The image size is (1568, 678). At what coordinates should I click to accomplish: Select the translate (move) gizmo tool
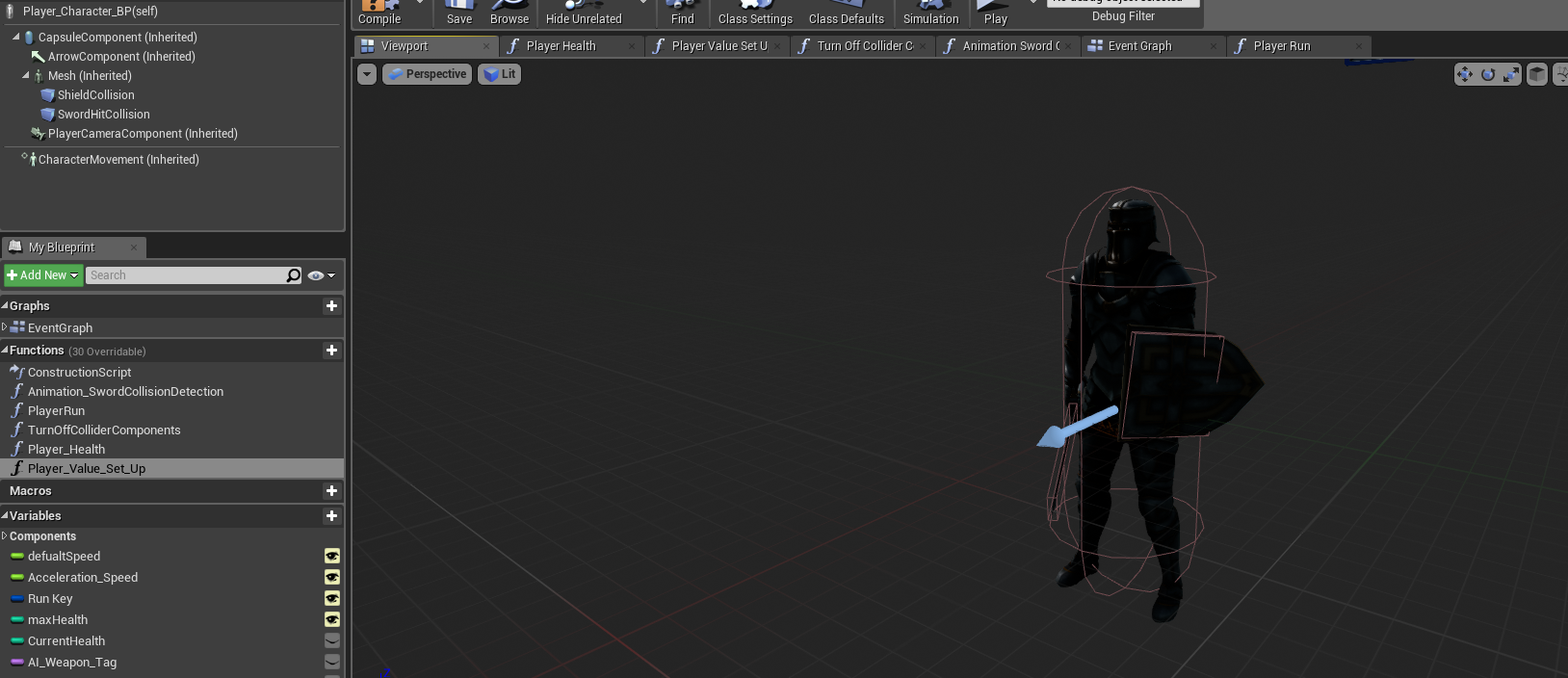tap(1465, 74)
